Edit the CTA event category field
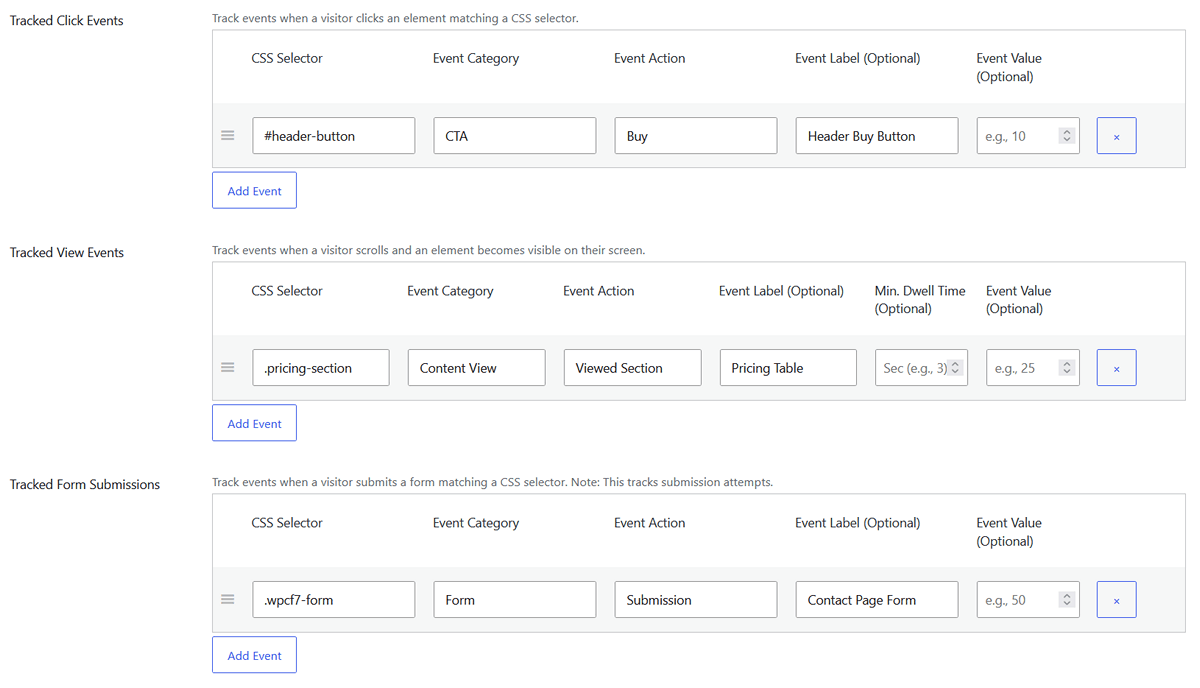1200x688 pixels. [x=514, y=136]
